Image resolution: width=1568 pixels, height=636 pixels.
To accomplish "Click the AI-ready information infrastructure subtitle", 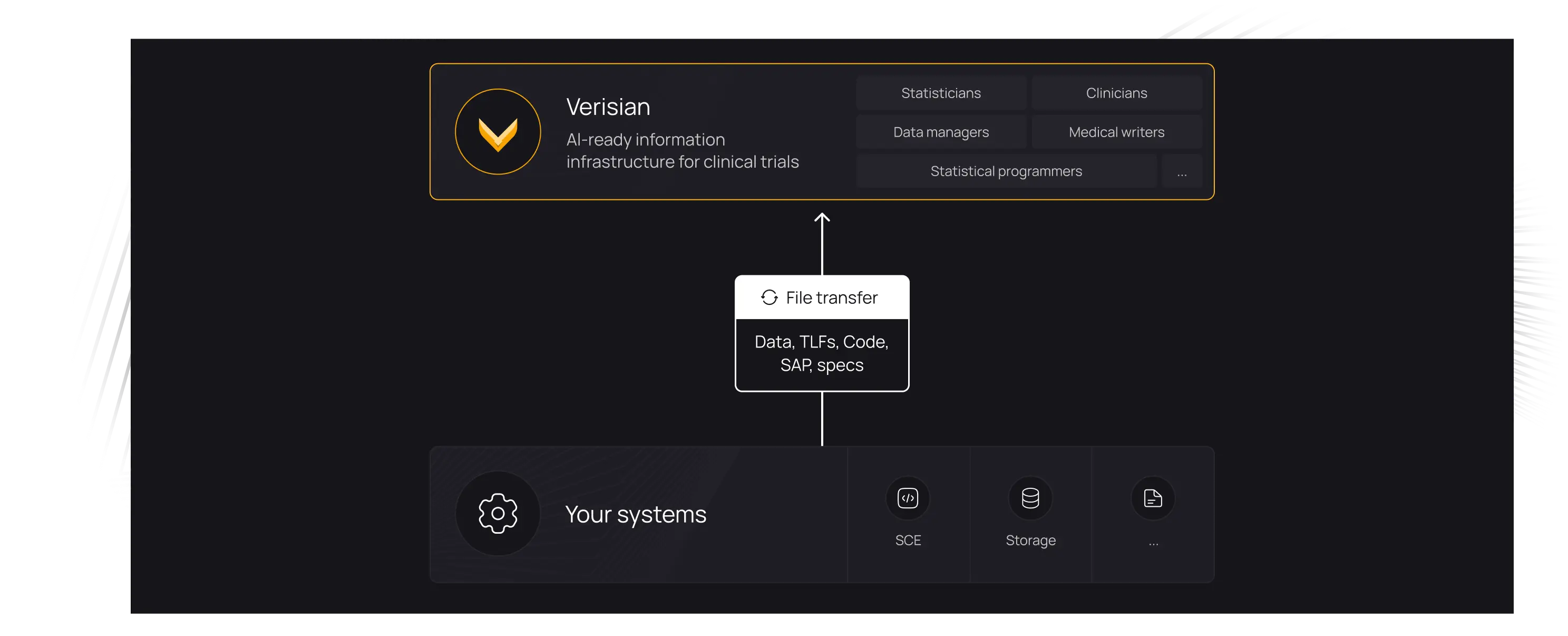I will (681, 150).
